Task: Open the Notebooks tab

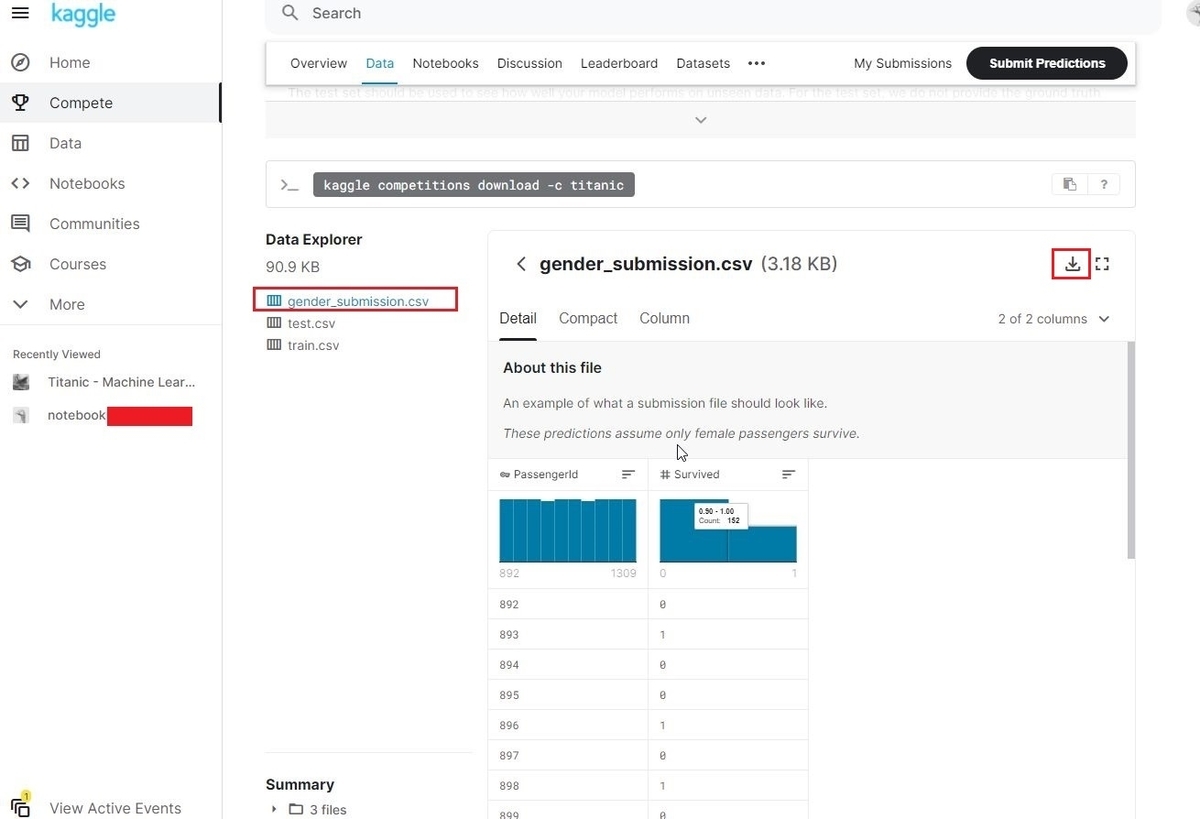Action: pyautogui.click(x=446, y=63)
